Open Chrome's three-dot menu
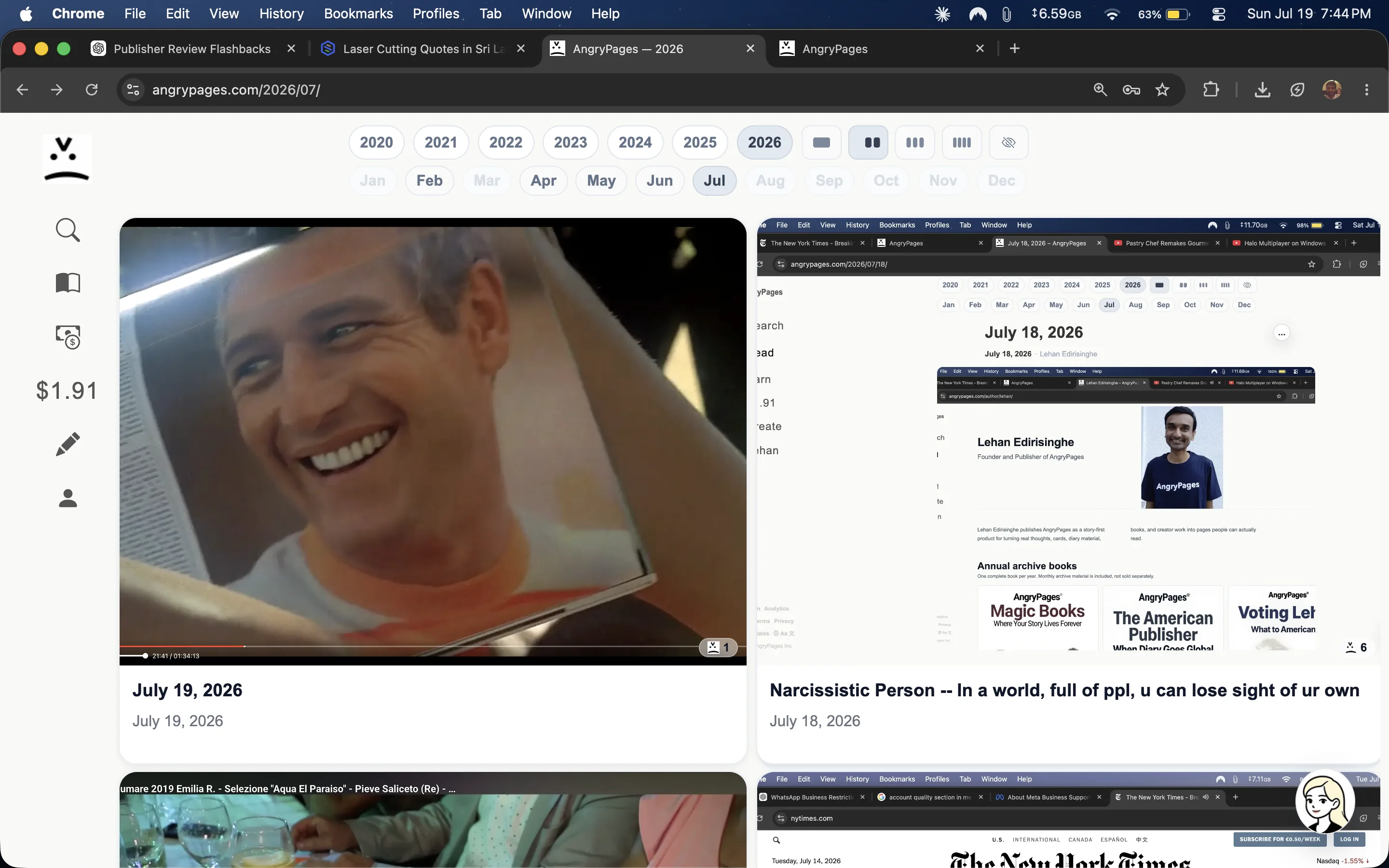This screenshot has width=1389, height=868. coord(1367,90)
